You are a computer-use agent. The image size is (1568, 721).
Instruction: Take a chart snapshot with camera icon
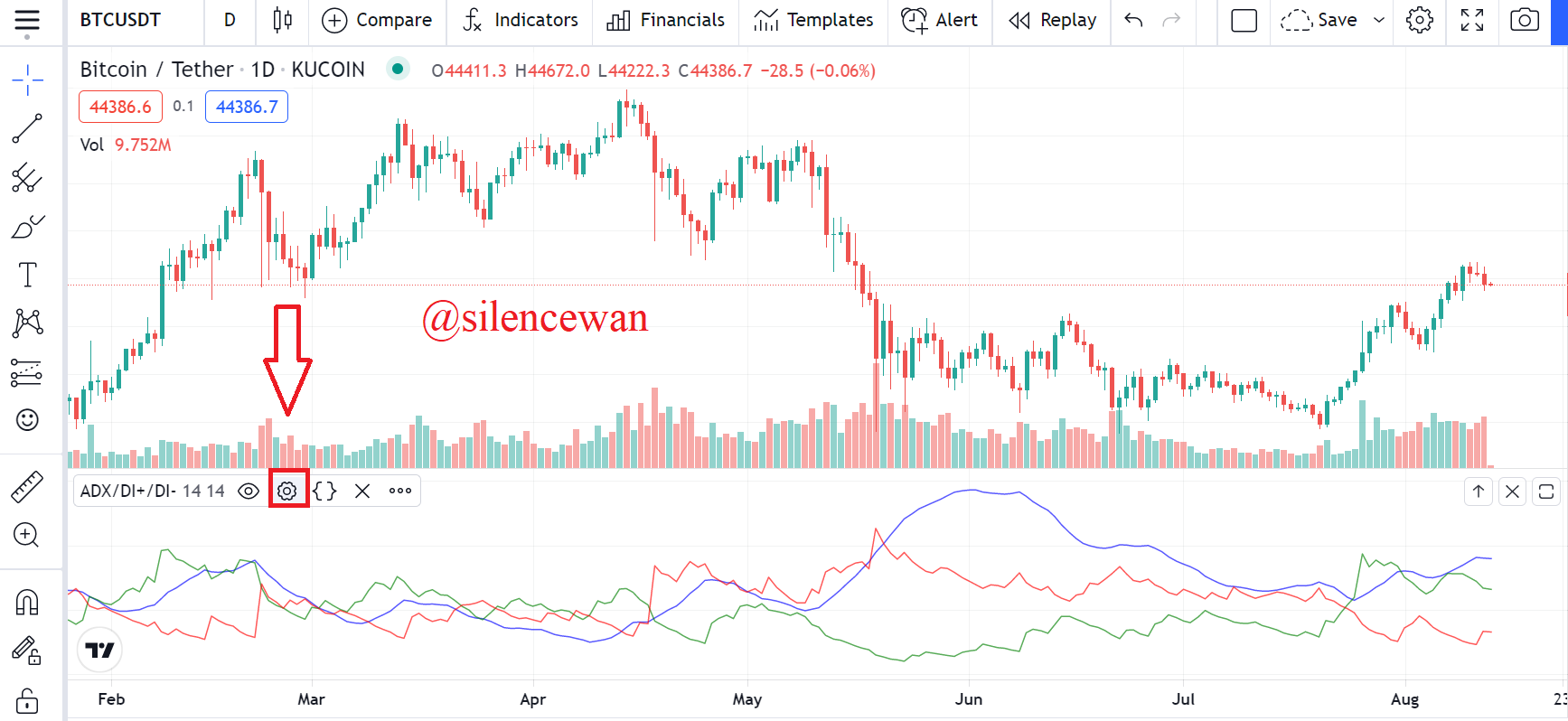[x=1525, y=20]
